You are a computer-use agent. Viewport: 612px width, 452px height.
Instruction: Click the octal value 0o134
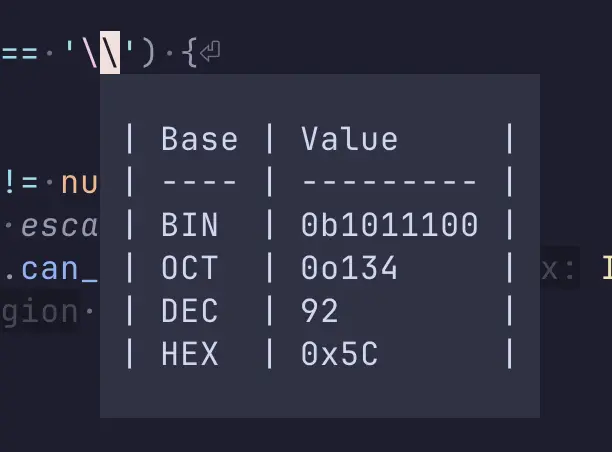[349, 268]
